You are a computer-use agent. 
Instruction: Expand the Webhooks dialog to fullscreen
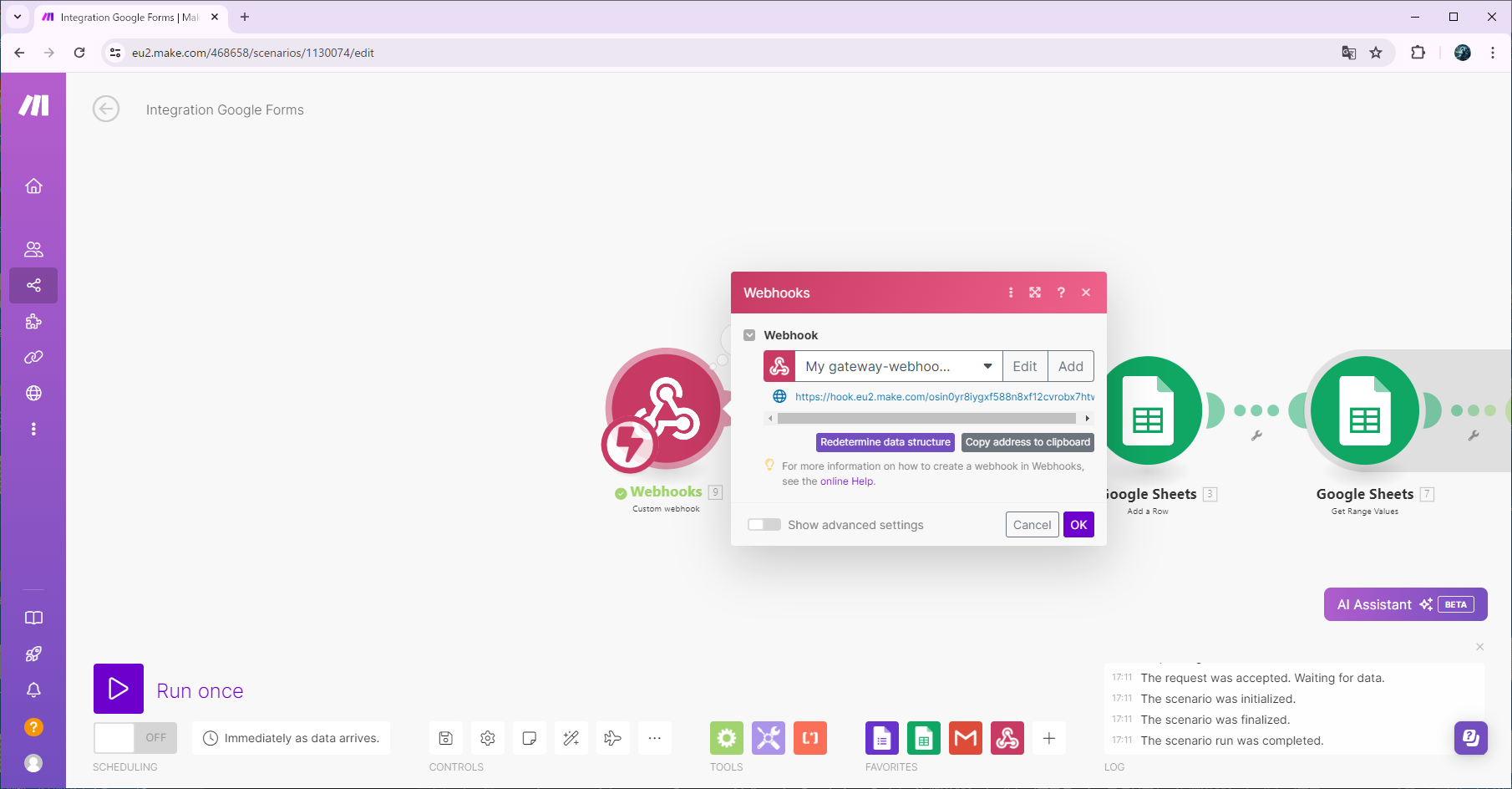1035,293
